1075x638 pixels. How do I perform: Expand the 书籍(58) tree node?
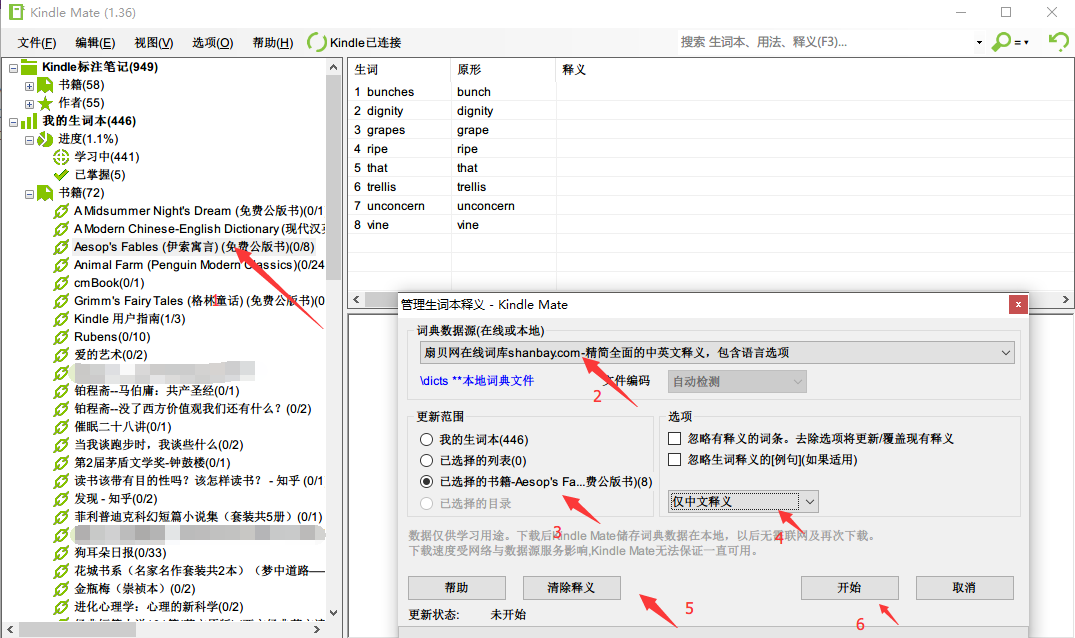pyautogui.click(x=30, y=85)
